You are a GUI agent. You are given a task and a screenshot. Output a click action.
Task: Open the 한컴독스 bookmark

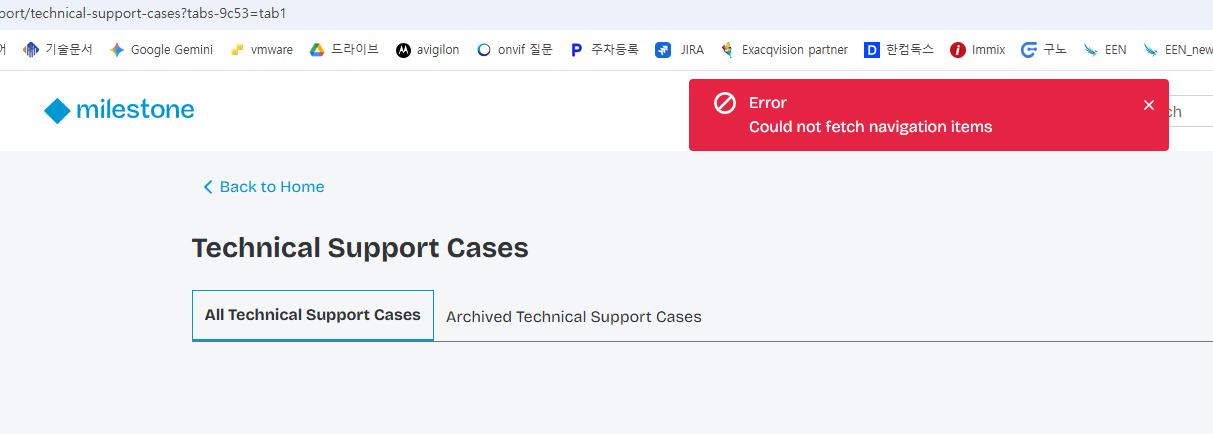[x=899, y=50]
